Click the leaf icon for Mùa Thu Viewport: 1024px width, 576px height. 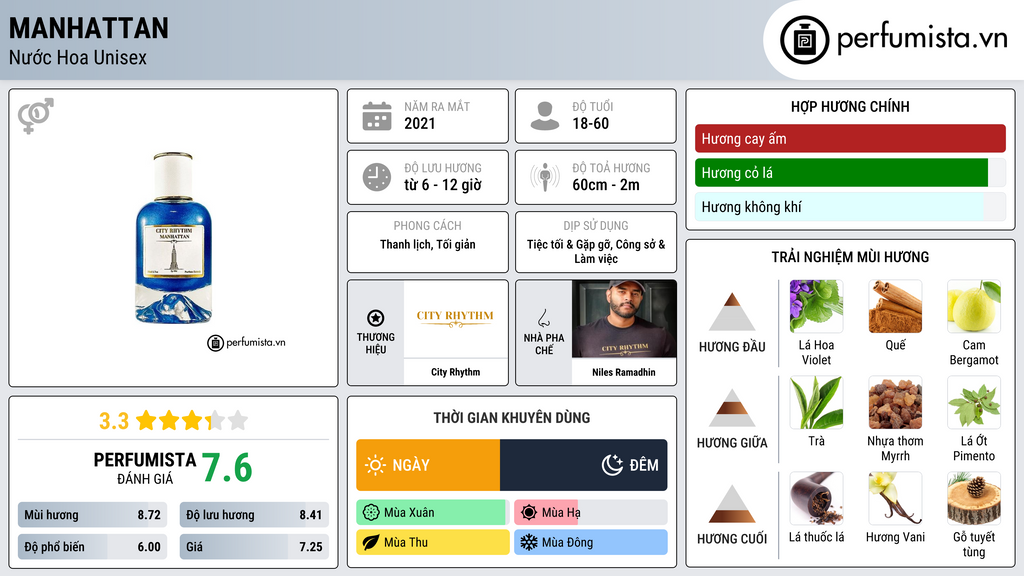pos(371,542)
